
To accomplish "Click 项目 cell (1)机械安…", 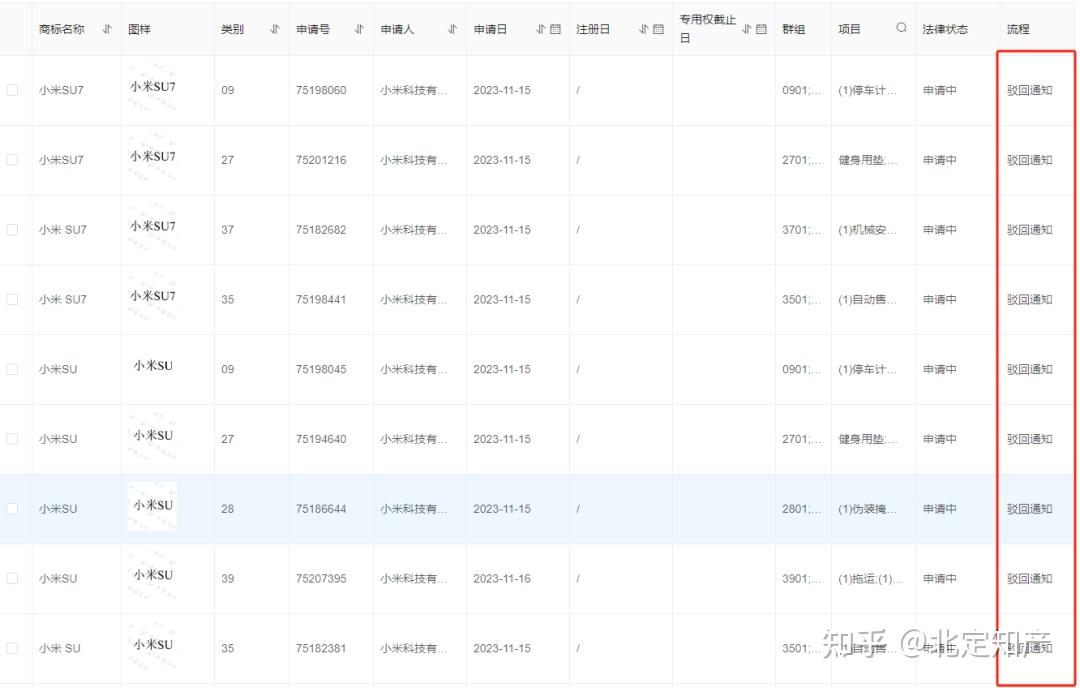I will pos(868,229).
